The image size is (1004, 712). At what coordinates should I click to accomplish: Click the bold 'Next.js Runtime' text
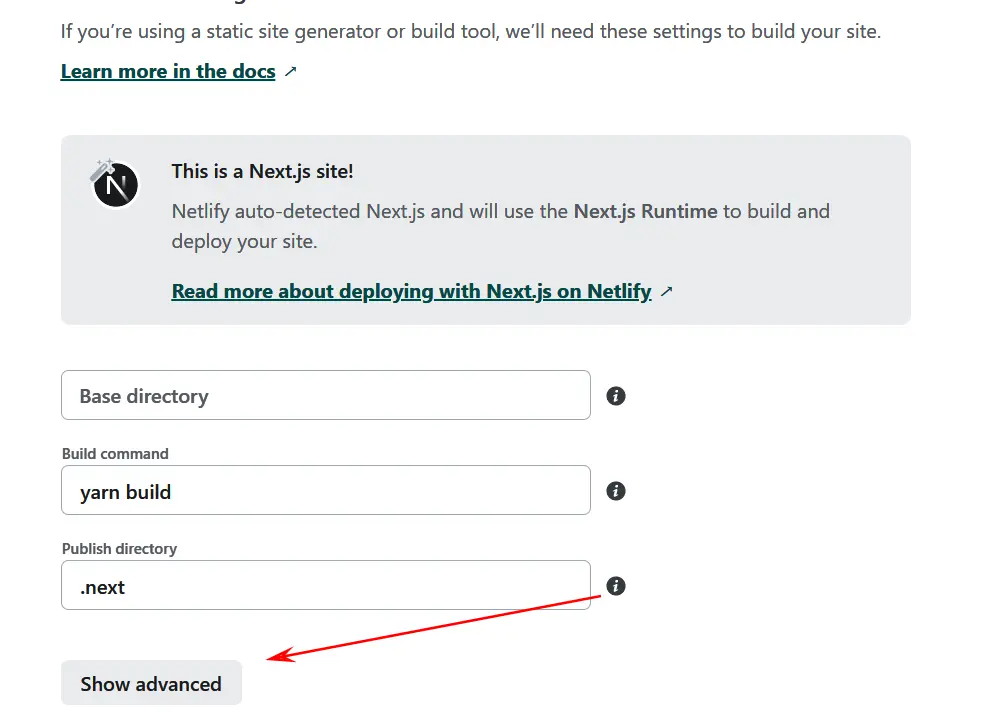[645, 211]
